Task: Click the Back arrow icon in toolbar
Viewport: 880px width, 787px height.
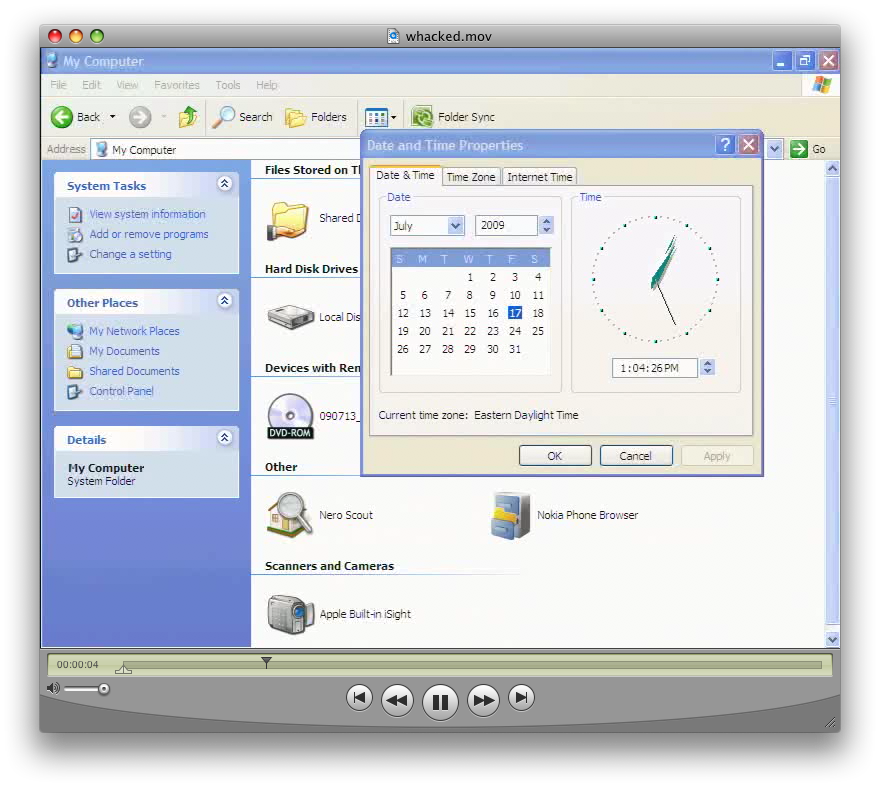Action: tap(62, 117)
